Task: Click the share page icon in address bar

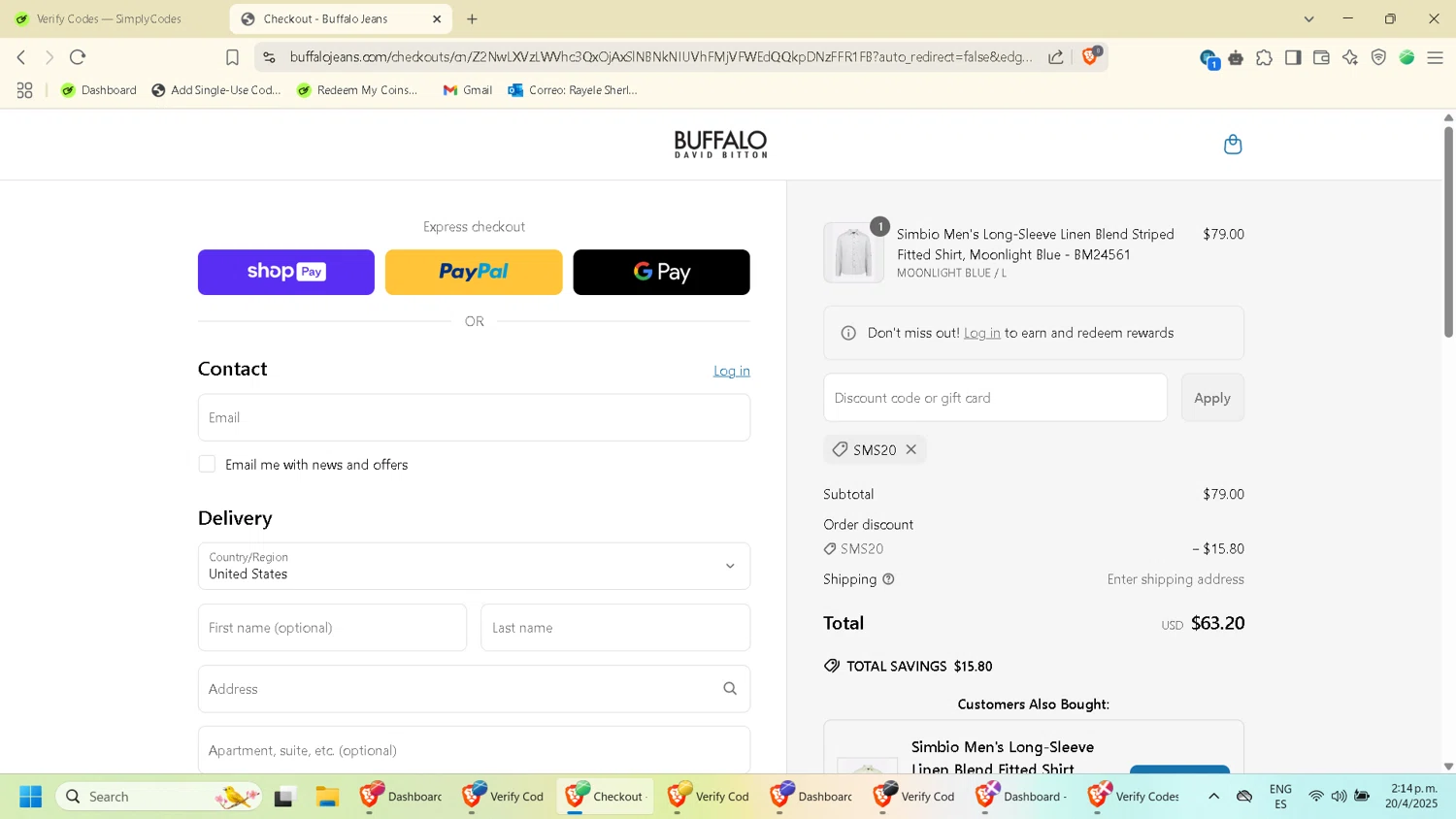Action: click(x=1056, y=57)
